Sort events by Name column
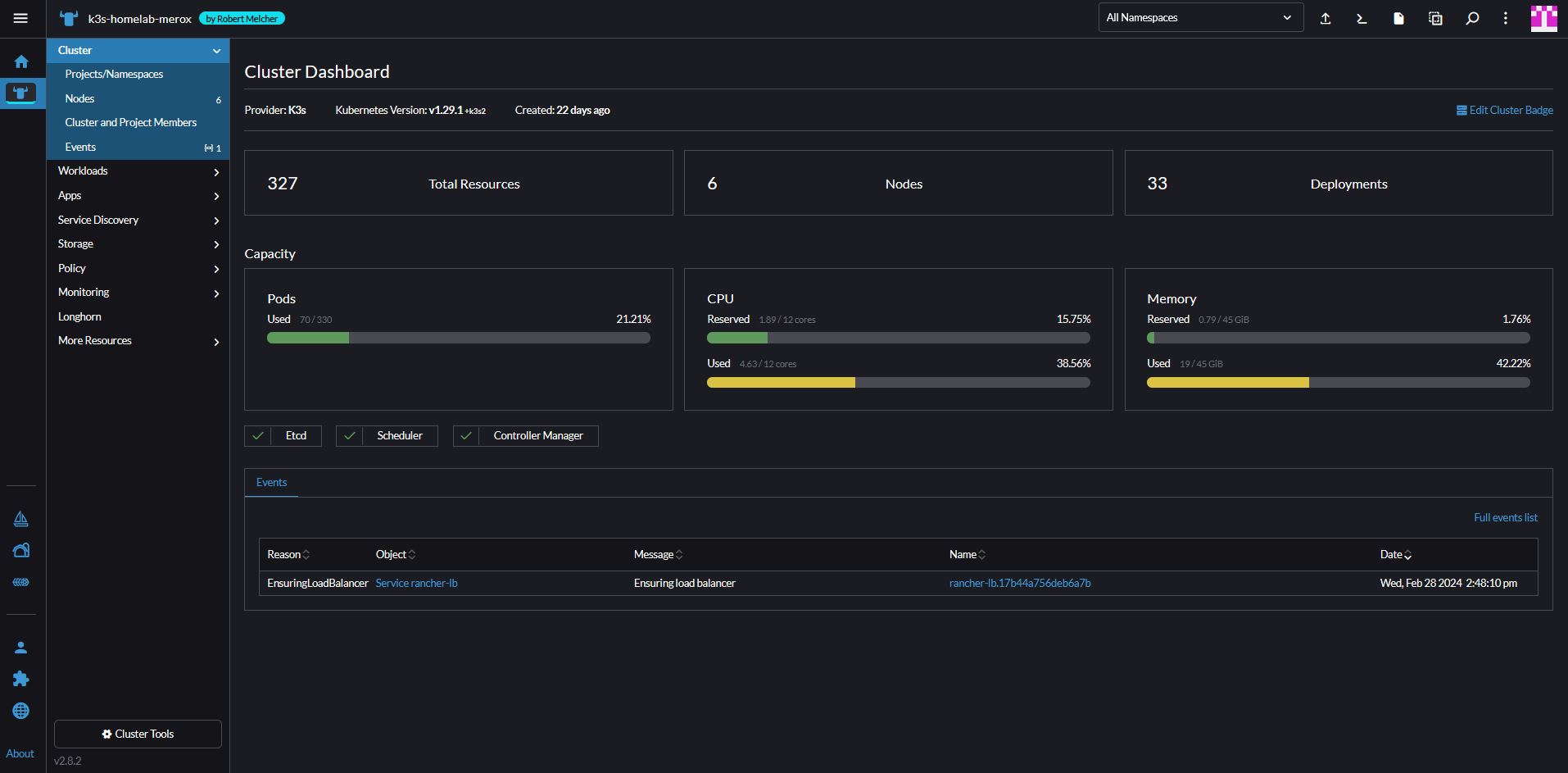This screenshot has width=1568, height=773. [968, 555]
